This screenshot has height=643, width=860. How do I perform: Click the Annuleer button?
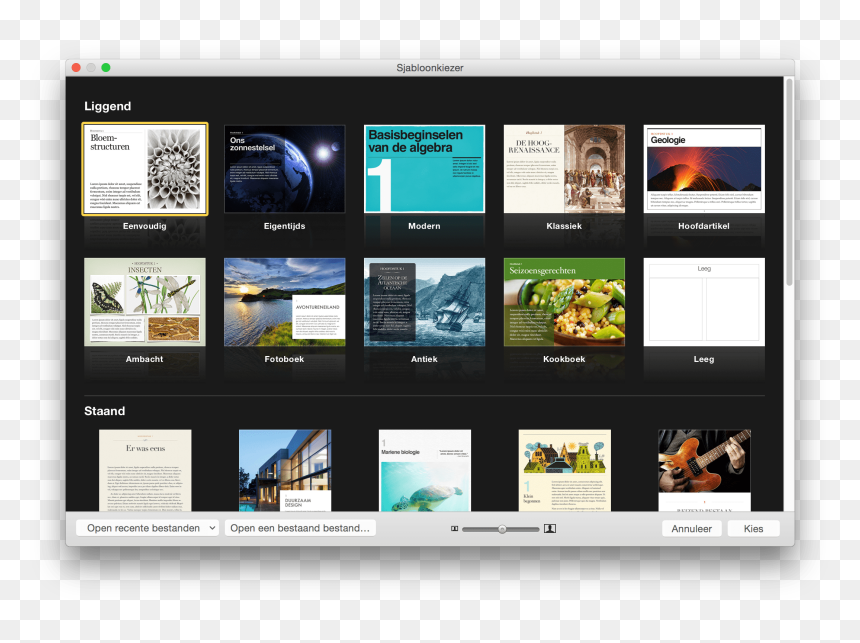tap(691, 529)
